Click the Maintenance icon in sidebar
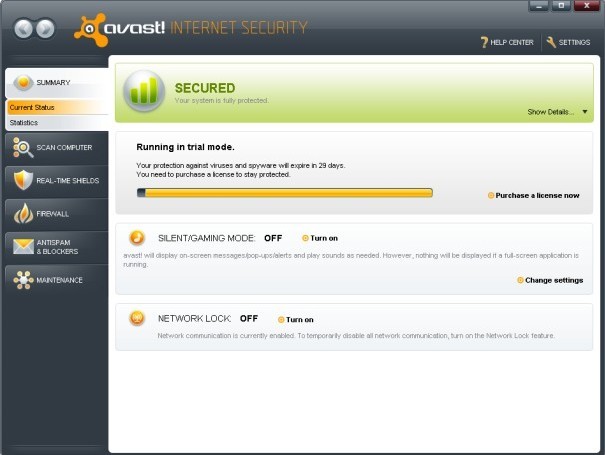 23,280
